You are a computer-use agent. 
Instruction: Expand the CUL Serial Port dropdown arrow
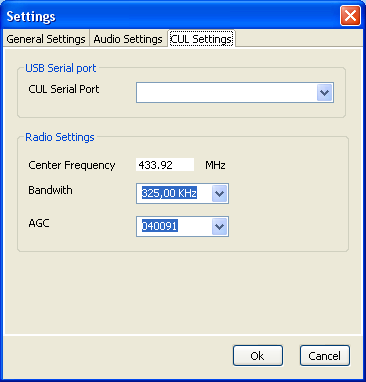[x=325, y=93]
